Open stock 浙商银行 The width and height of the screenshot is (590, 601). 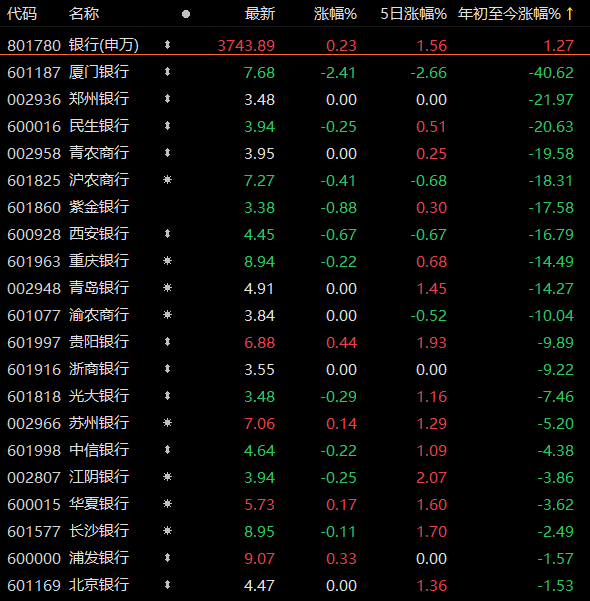[99, 369]
